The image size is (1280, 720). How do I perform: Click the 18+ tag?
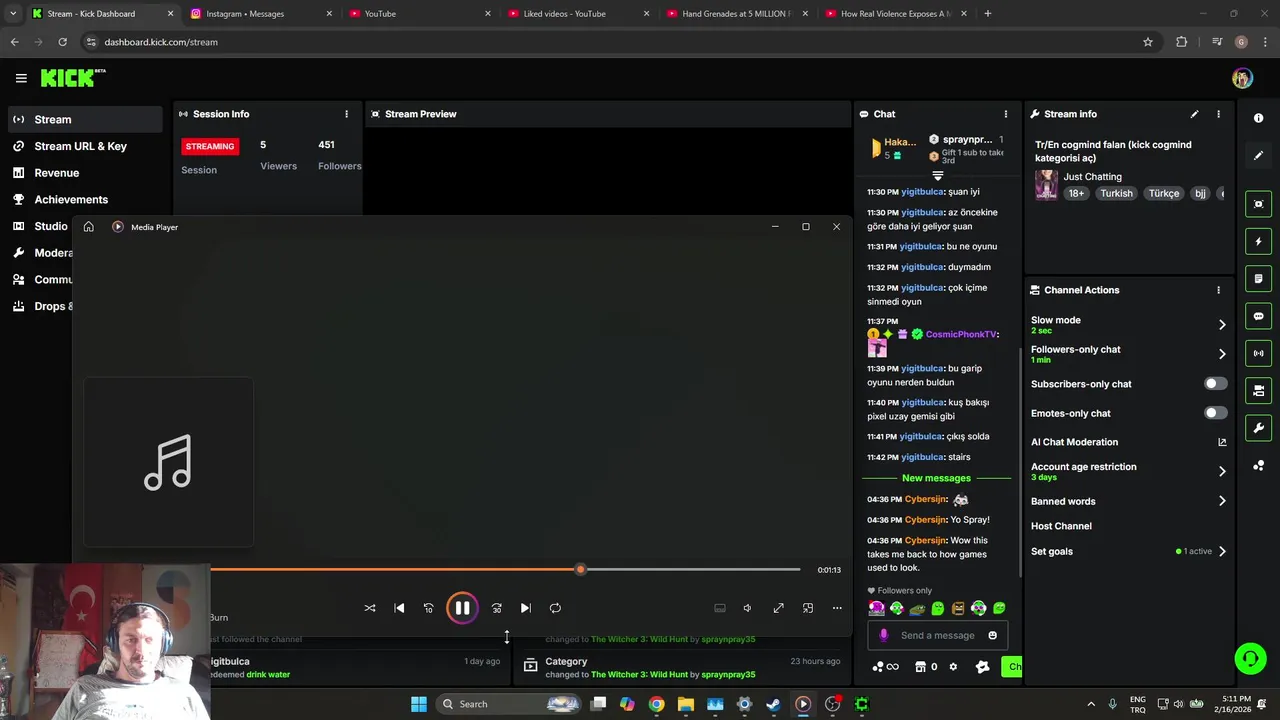1075,193
